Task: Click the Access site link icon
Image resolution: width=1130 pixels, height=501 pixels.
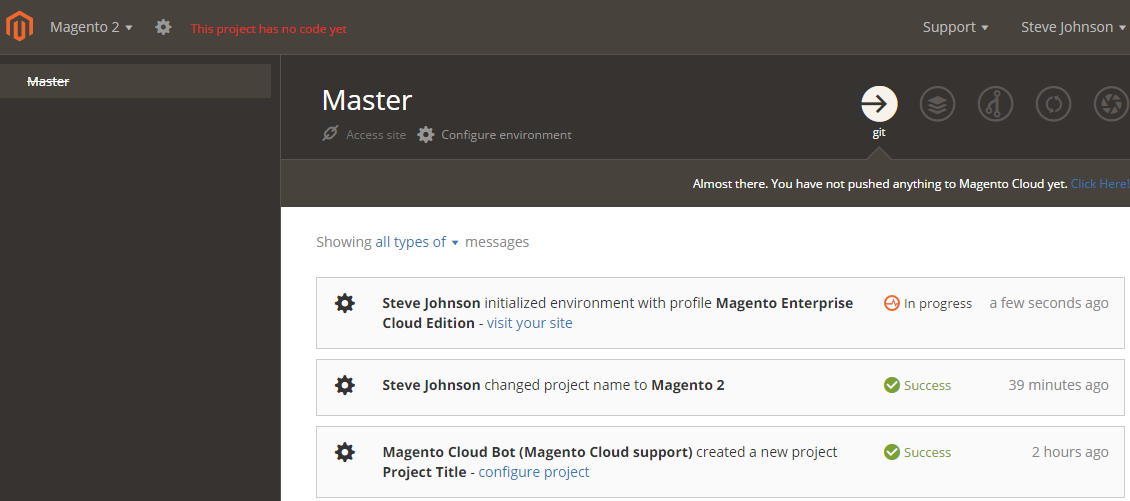Action: click(330, 134)
